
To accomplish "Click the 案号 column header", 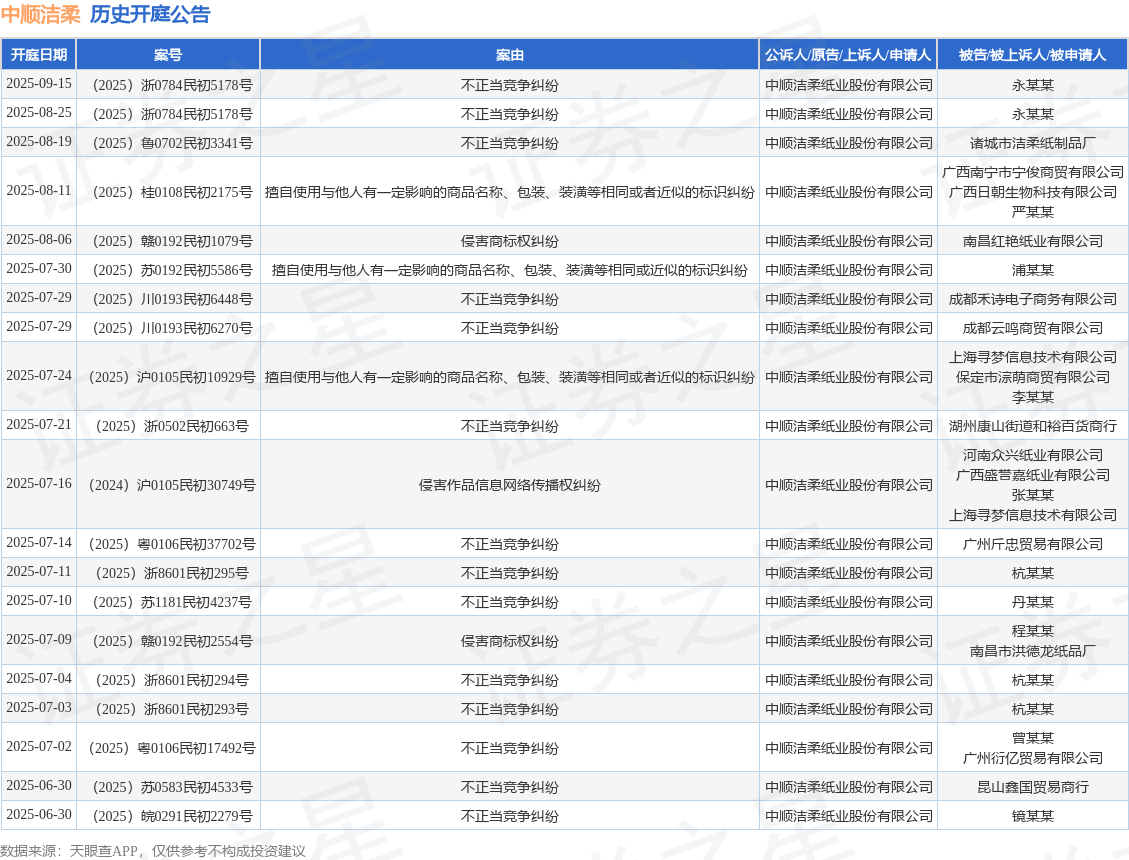I will [x=168, y=55].
